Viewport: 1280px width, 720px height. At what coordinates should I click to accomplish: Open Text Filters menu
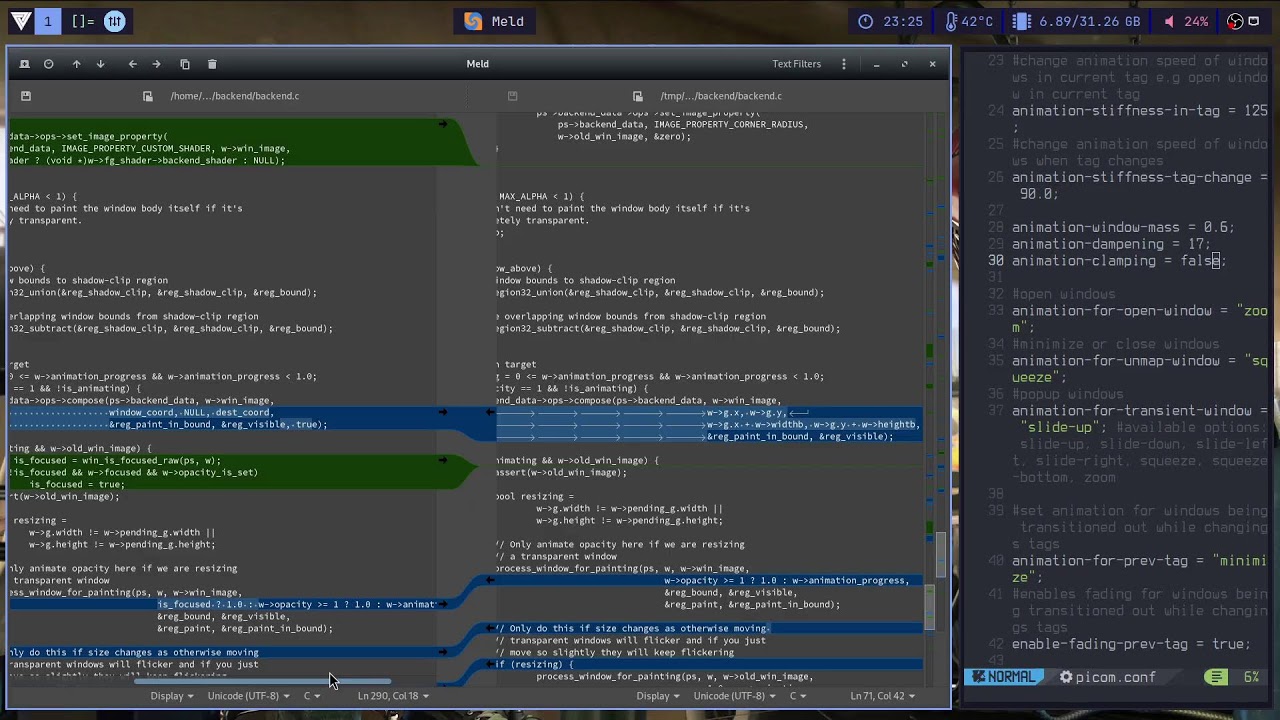(796, 64)
